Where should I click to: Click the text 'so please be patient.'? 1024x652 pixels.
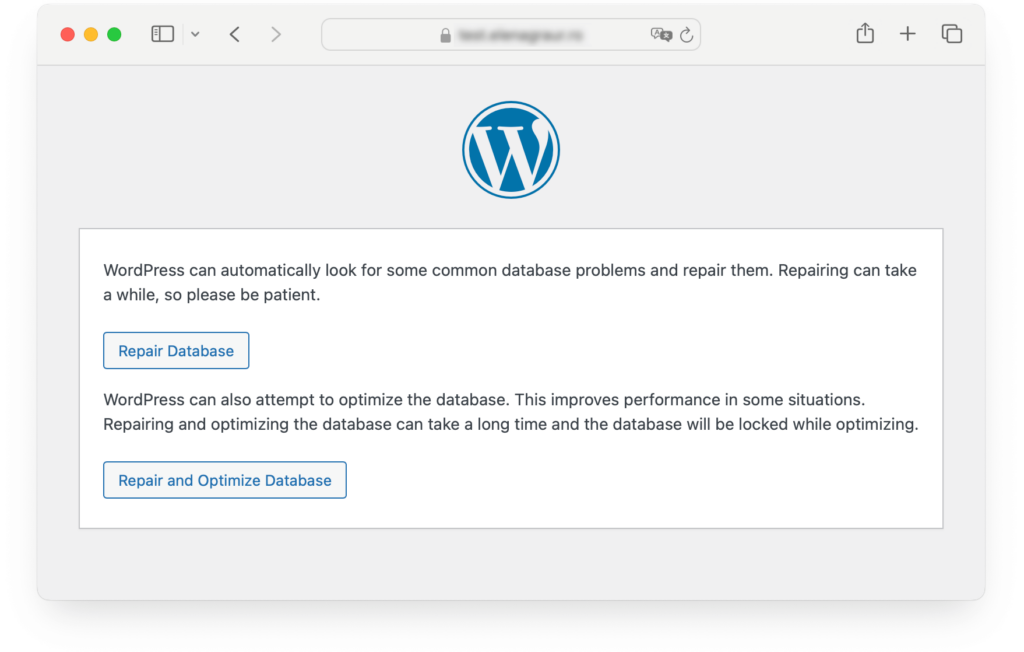[242, 295]
